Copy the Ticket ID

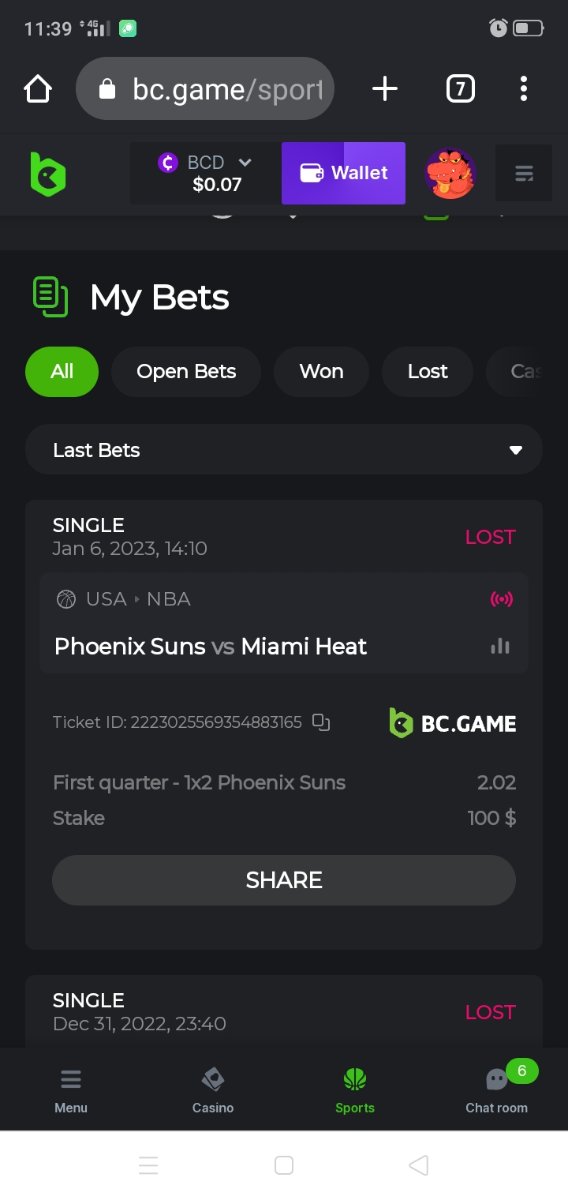pos(321,722)
